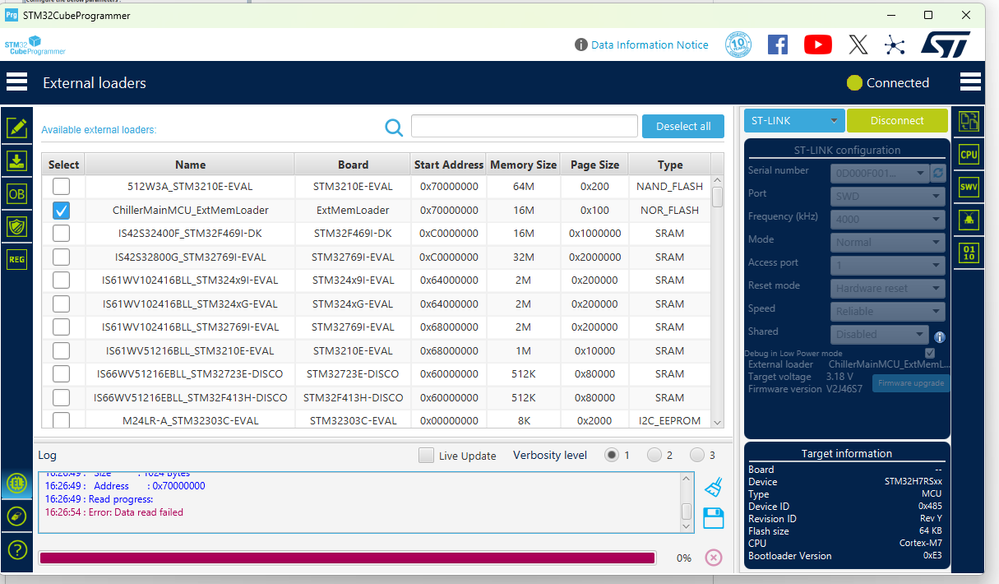The width and height of the screenshot is (999, 584).
Task: Open ST YouTube channel icon
Action: pyautogui.click(x=817, y=45)
